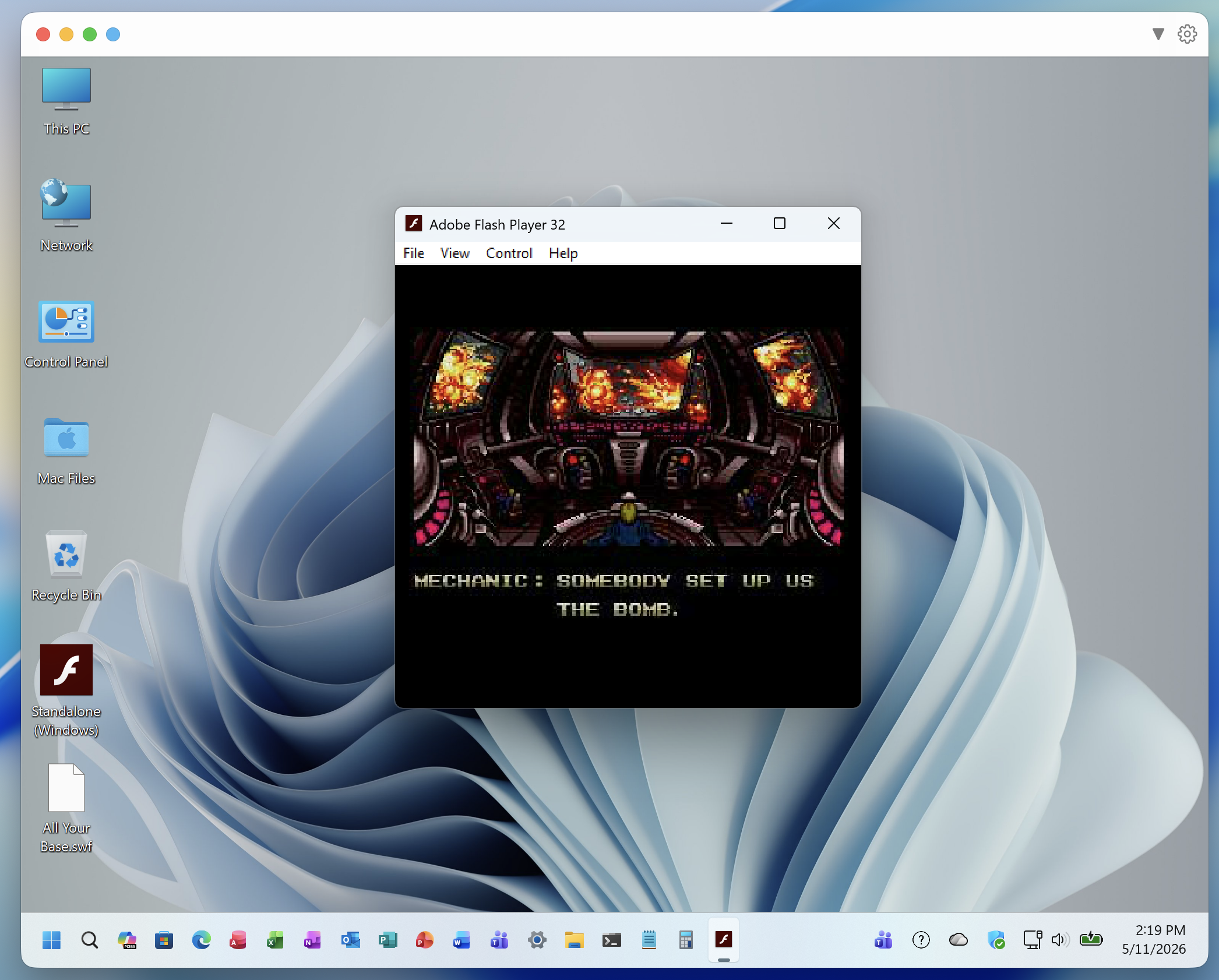The width and height of the screenshot is (1219, 980).
Task: Select the Control Panel desktop icon
Action: [x=66, y=334]
